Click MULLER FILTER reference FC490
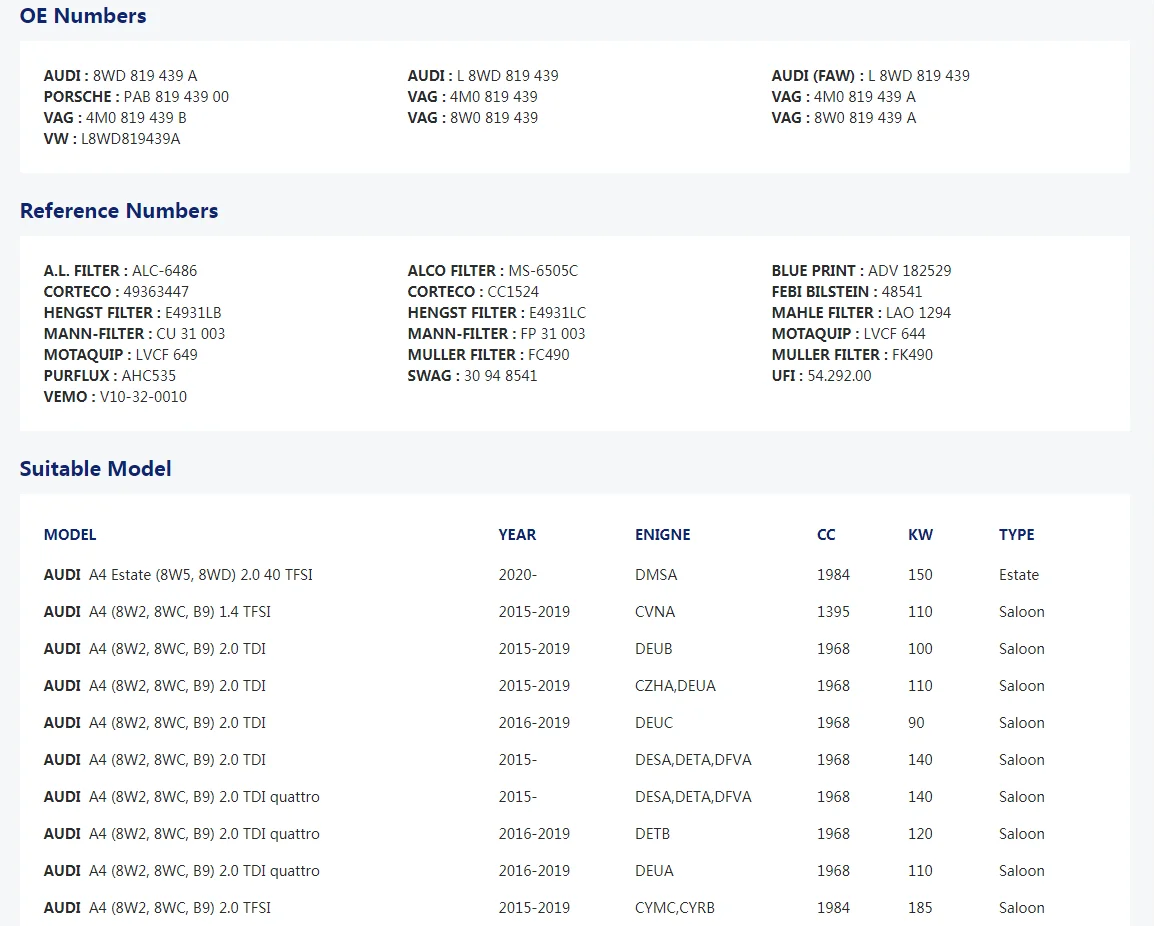Screen dimensions: 1155x926 click(x=488, y=355)
